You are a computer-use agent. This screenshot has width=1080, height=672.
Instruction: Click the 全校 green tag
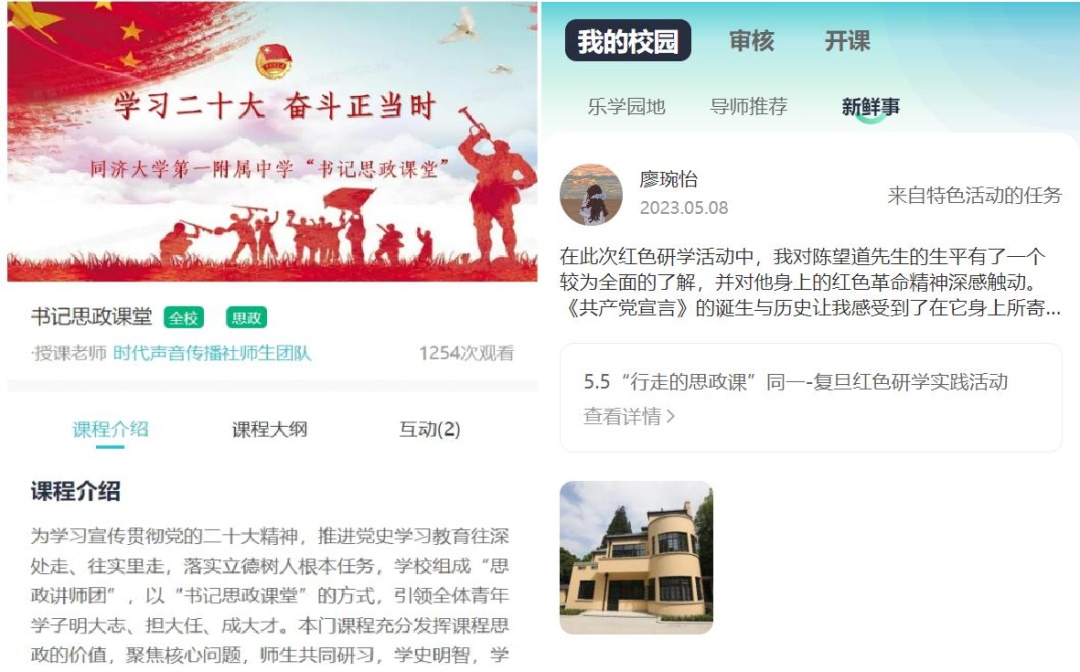(184, 317)
